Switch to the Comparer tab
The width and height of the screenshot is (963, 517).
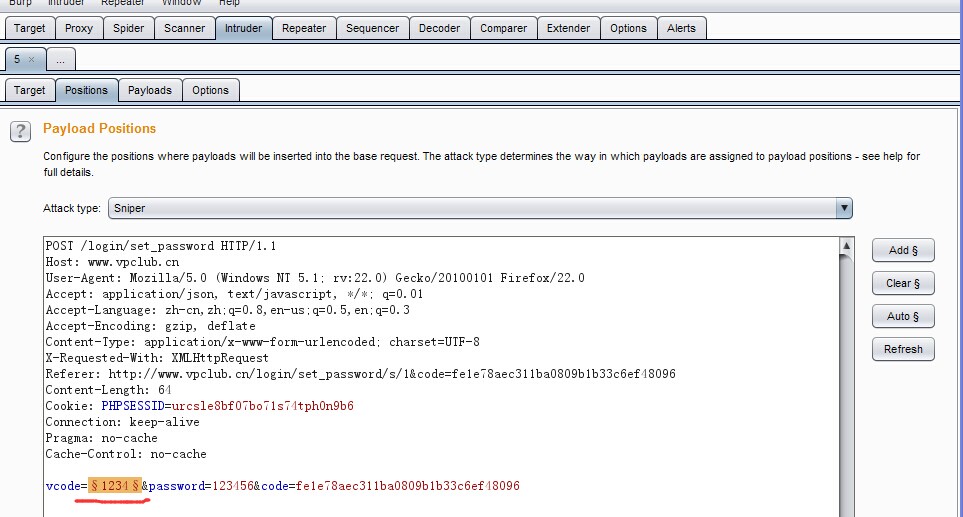click(x=504, y=28)
